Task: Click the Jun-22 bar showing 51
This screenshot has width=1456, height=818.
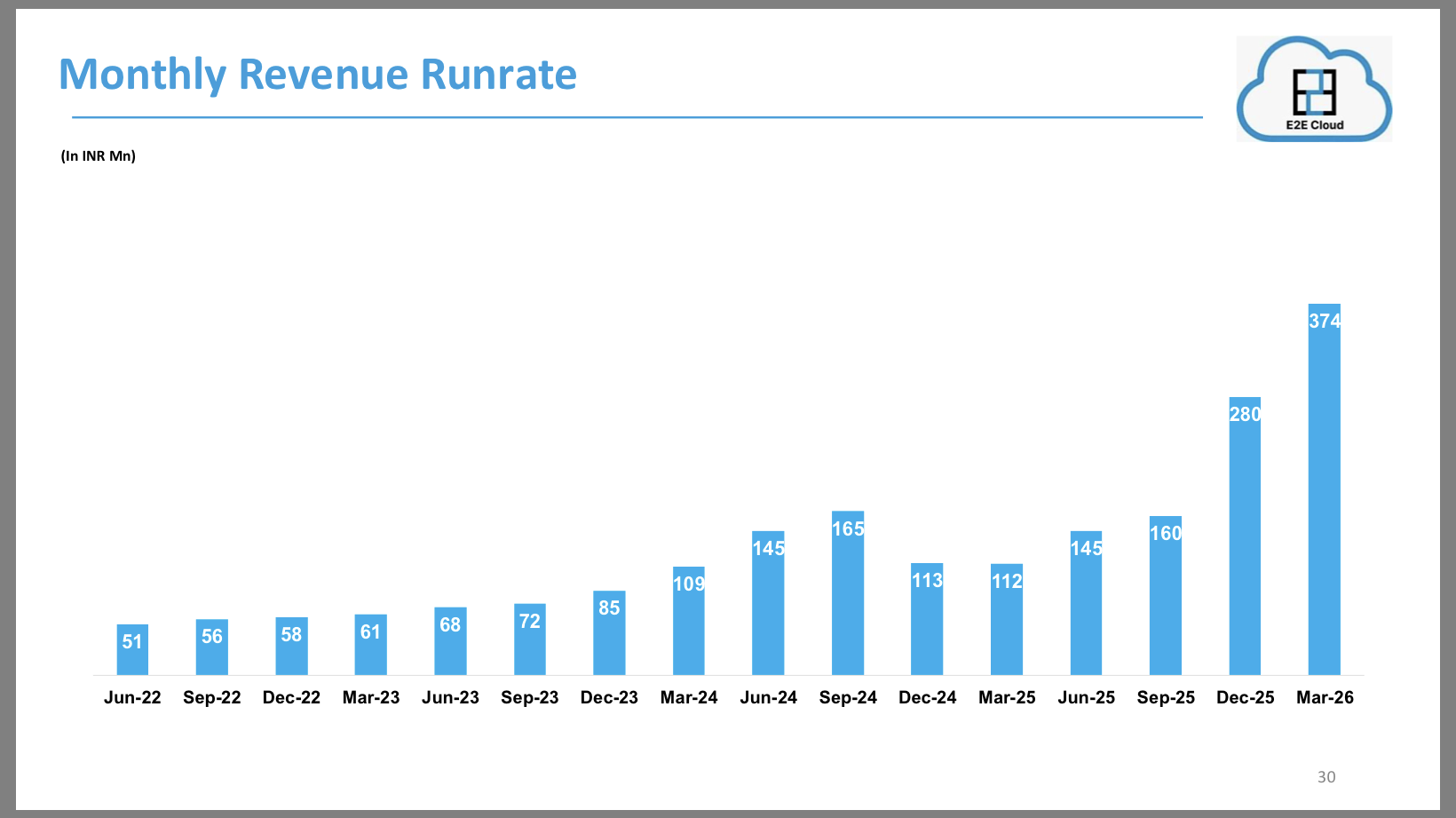Action: (x=132, y=649)
